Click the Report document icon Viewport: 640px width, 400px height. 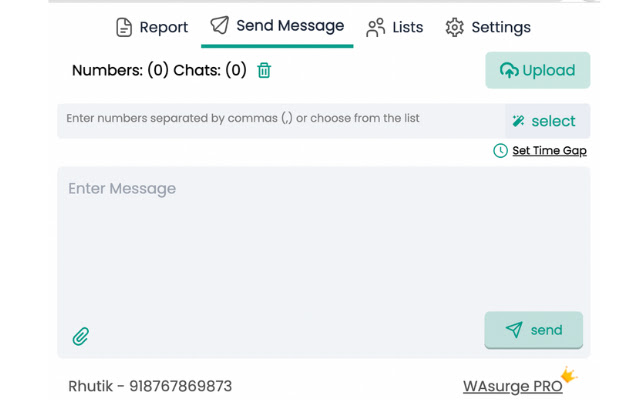[124, 27]
